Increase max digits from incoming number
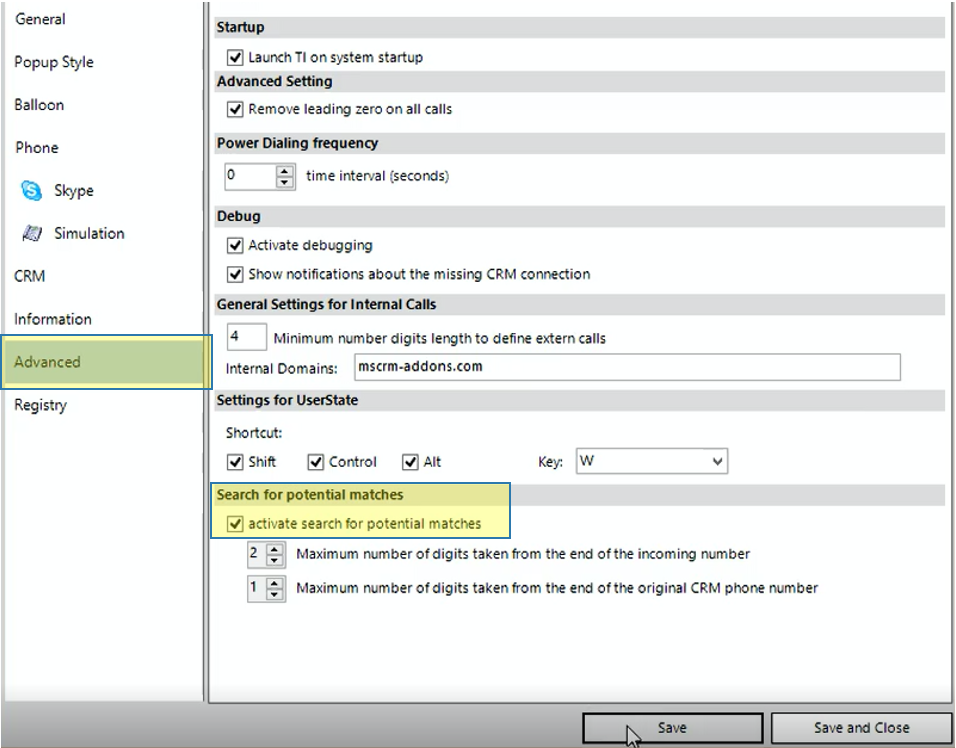Screen dimensions: 956x748 (x=275, y=549)
